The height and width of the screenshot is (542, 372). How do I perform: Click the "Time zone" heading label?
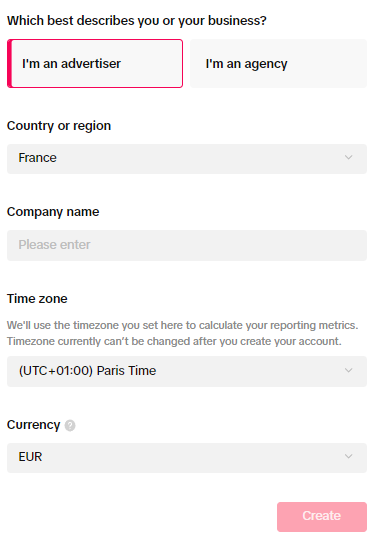click(x=37, y=299)
